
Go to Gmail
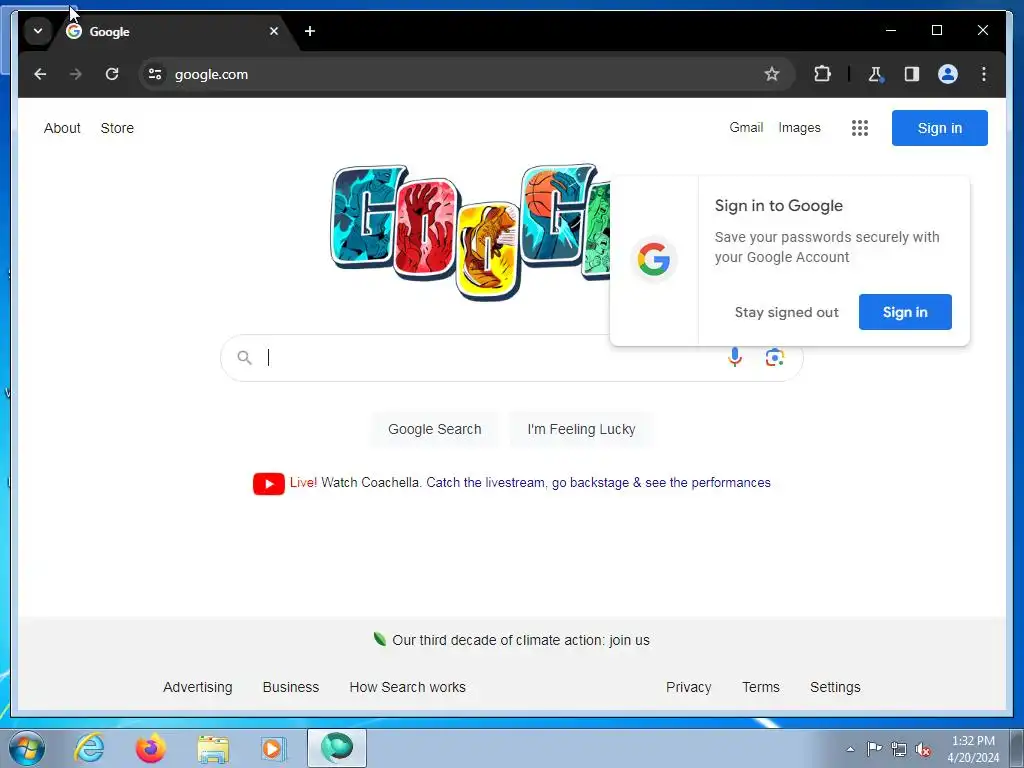click(x=746, y=127)
